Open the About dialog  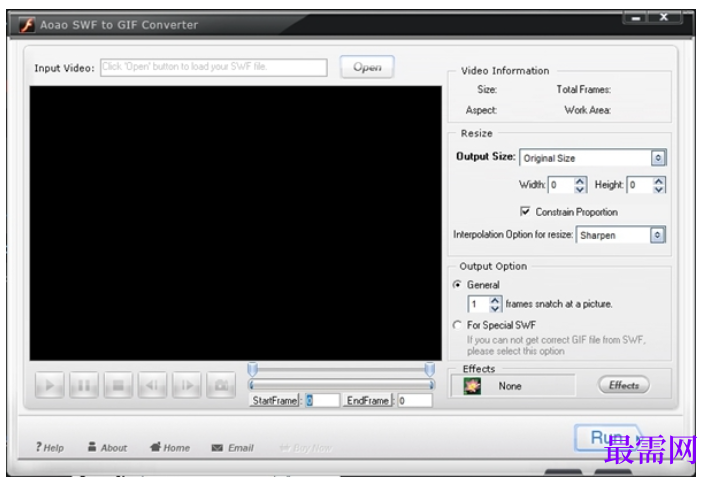tap(107, 447)
